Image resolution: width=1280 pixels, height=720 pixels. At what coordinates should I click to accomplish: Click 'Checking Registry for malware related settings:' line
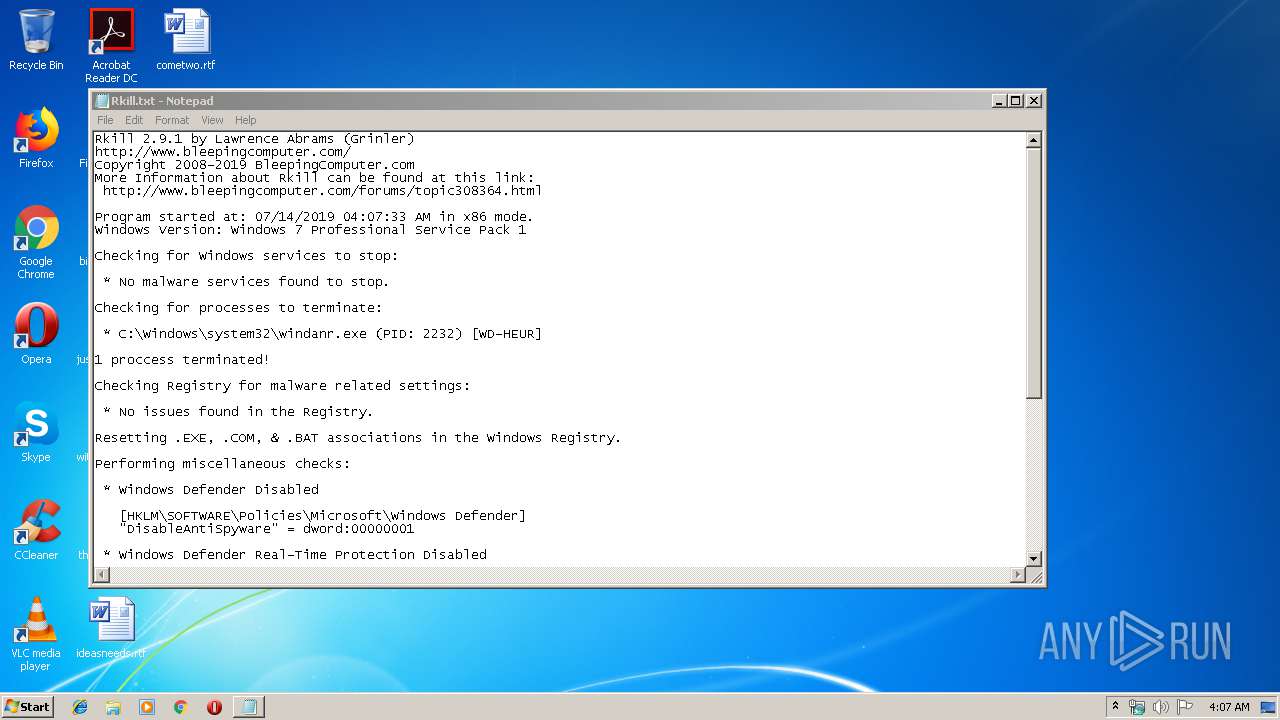click(282, 386)
